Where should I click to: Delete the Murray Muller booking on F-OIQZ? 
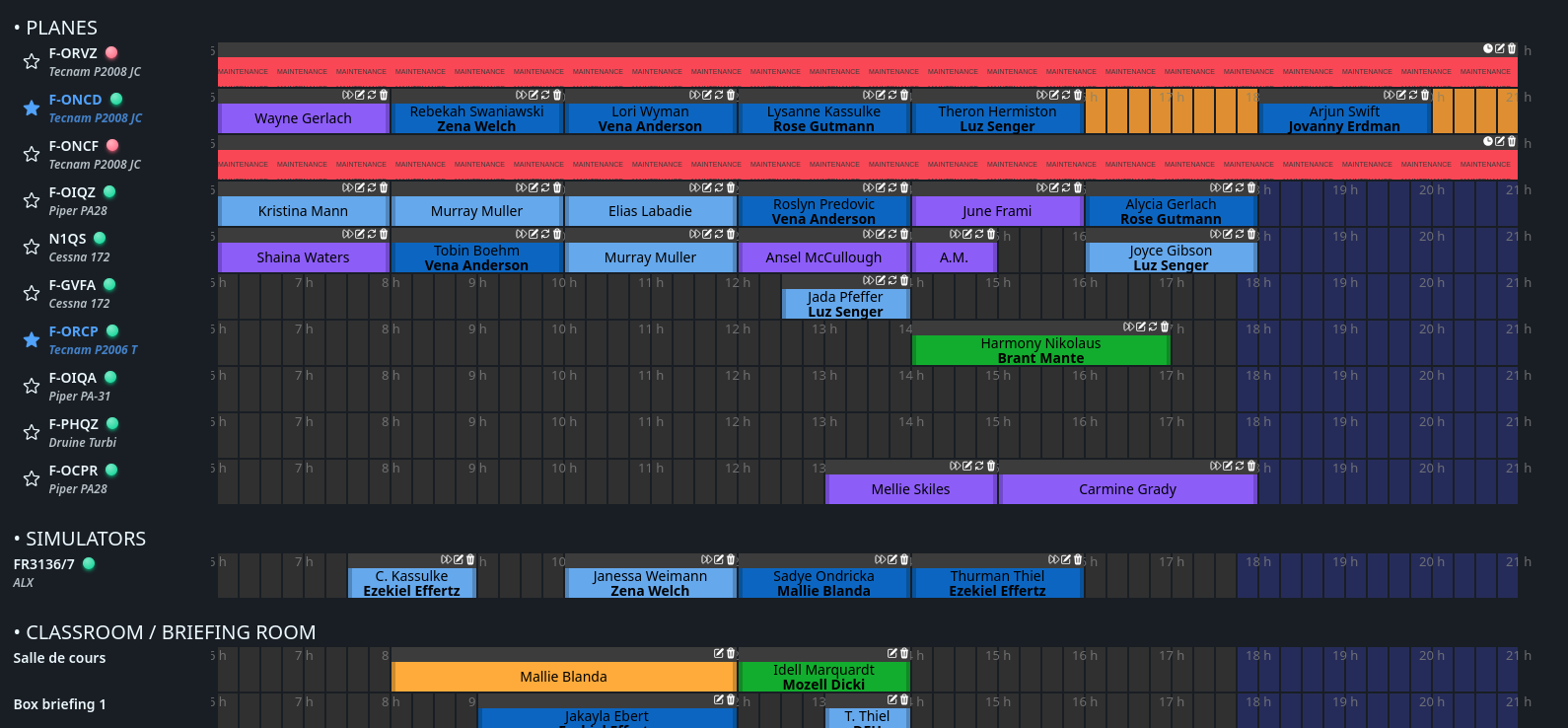(557, 187)
